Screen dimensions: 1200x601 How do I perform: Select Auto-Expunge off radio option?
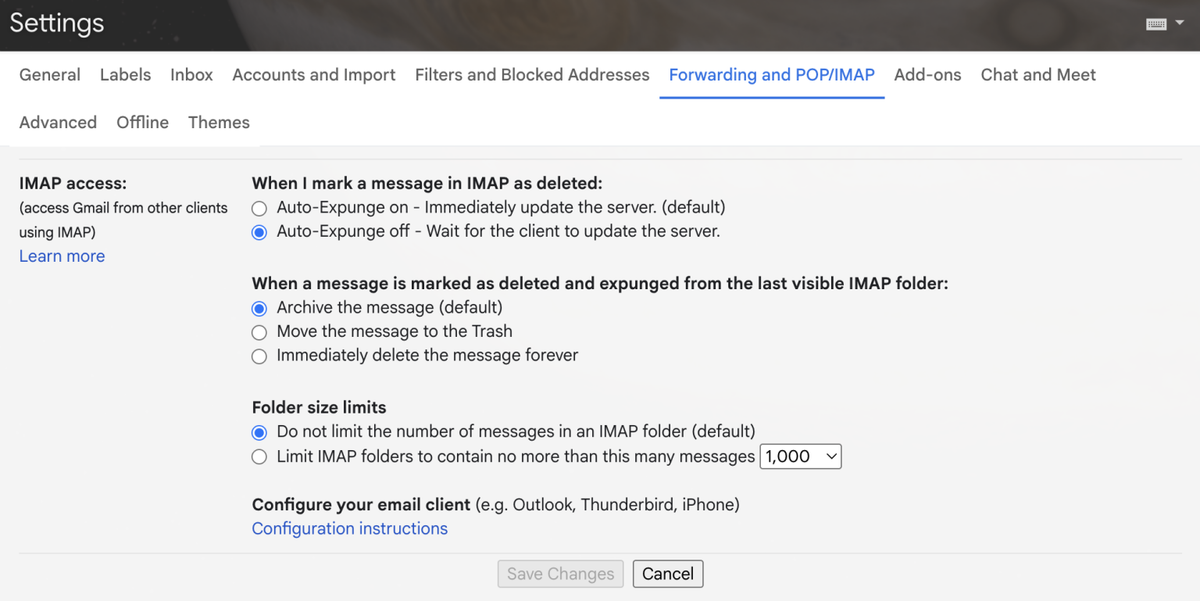click(260, 232)
